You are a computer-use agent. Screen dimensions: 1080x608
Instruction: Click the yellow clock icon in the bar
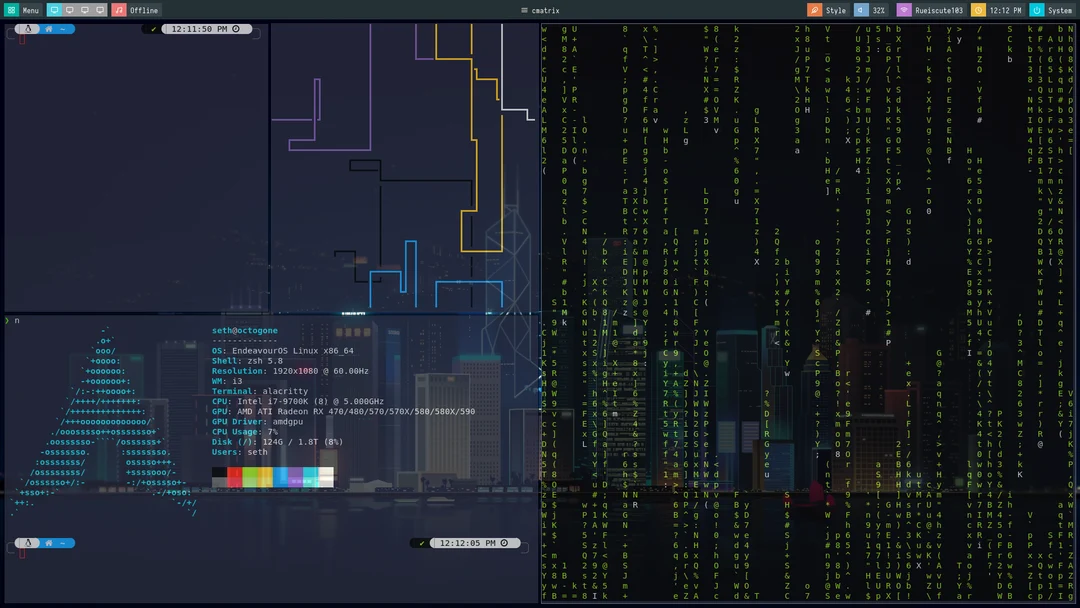(979, 9)
